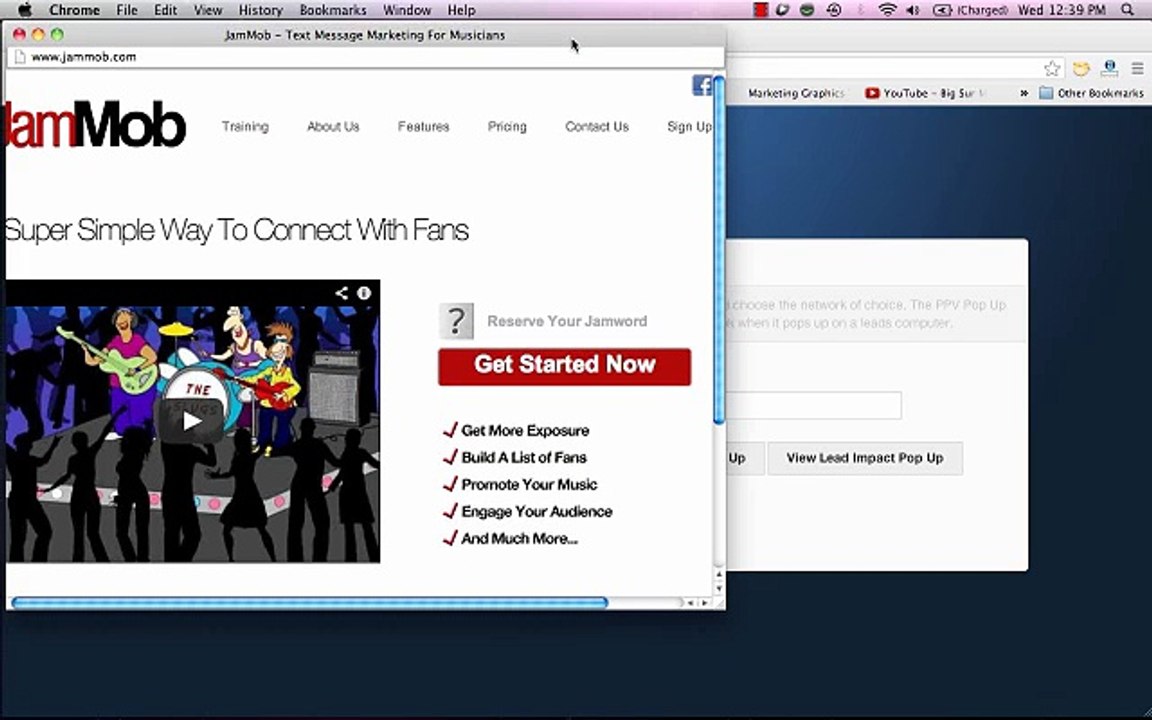Open the Window menu
The image size is (1152, 720).
coord(407,10)
